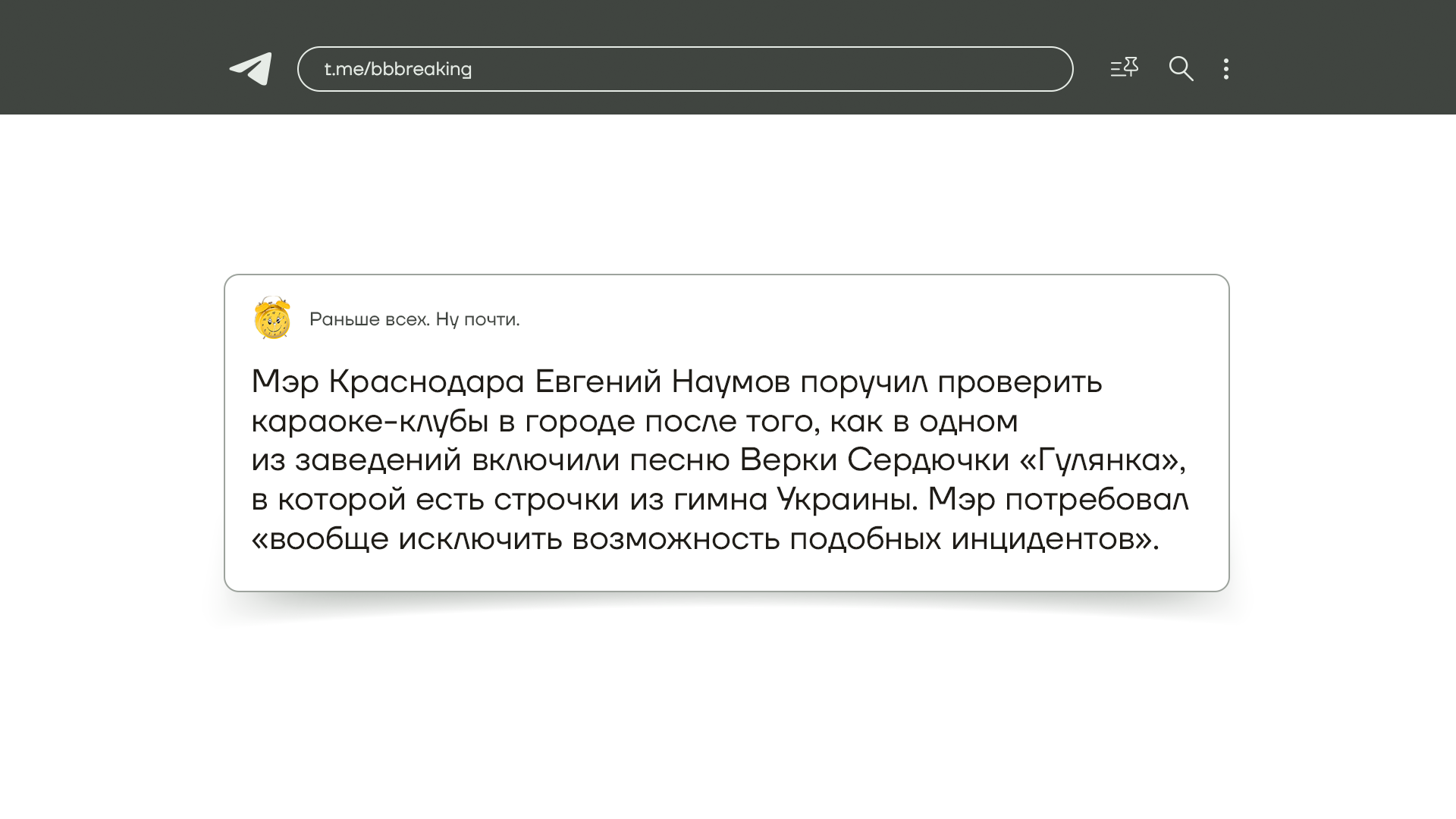Click the word 'Краснодара' in the post
Image resolution: width=1456 pixels, height=819 pixels.
(x=426, y=381)
